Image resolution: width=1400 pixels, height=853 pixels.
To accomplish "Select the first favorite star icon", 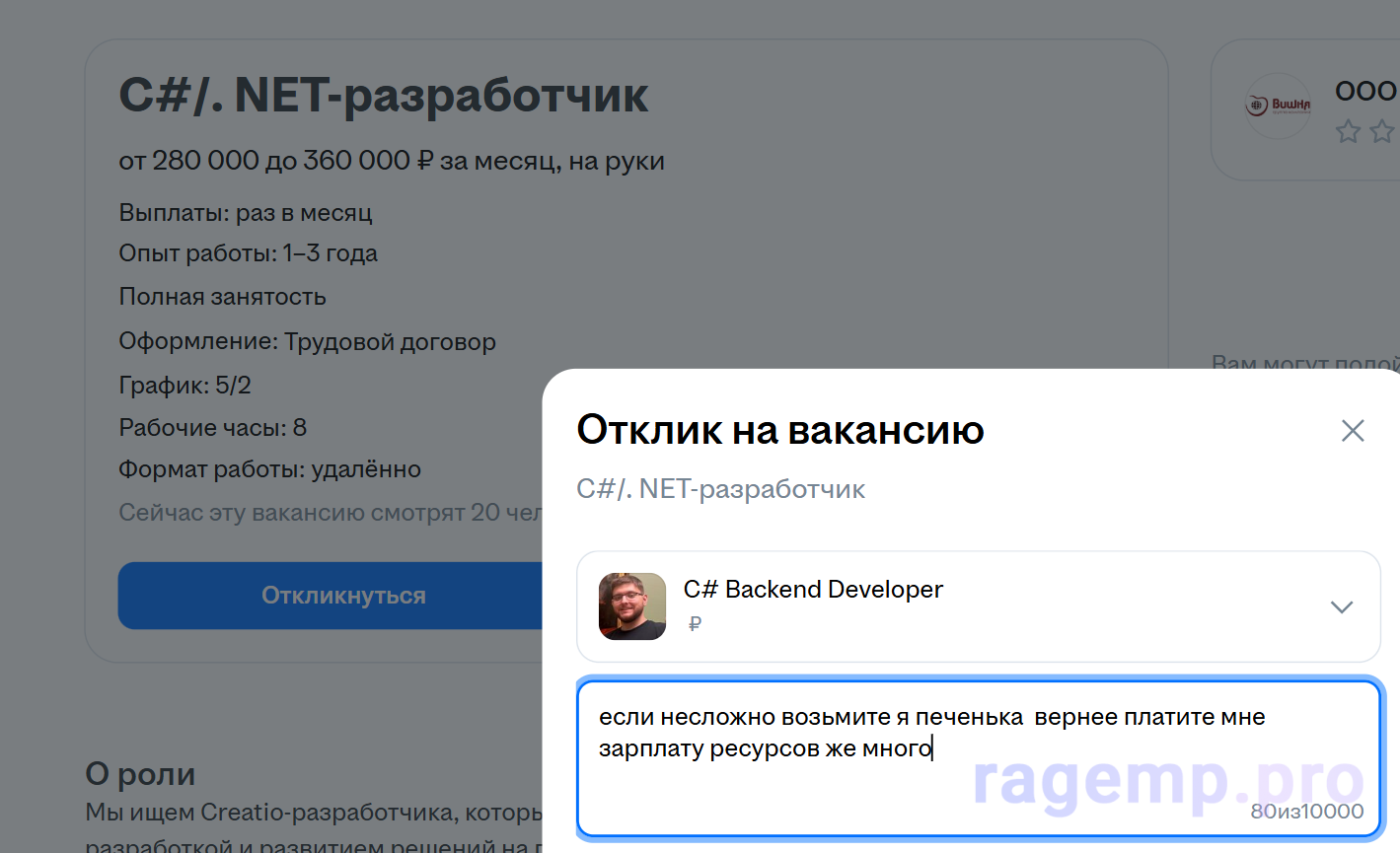I will (1348, 129).
